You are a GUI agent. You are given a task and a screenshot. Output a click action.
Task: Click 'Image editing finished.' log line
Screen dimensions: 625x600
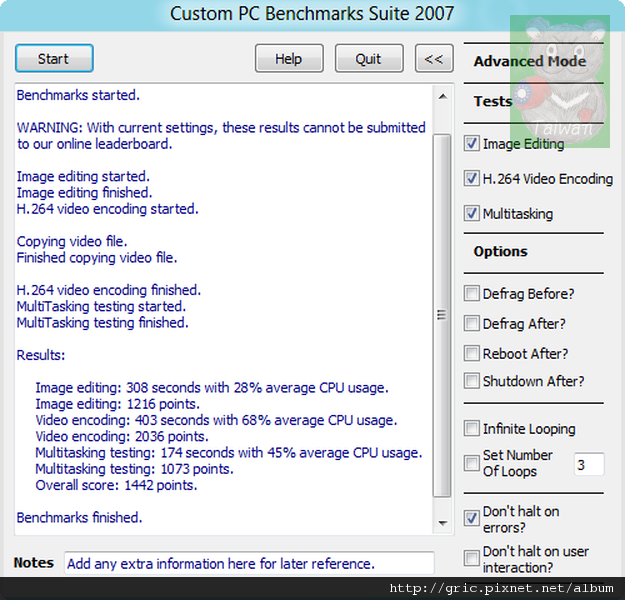pyautogui.click(x=85, y=193)
